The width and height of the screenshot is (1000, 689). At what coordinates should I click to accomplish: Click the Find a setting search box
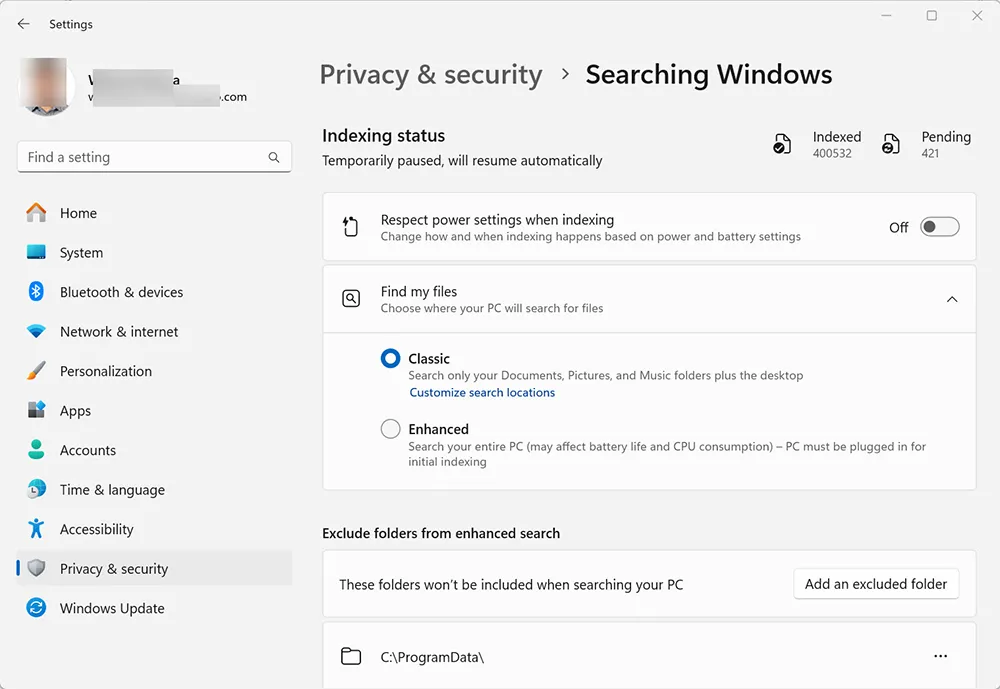pos(154,157)
